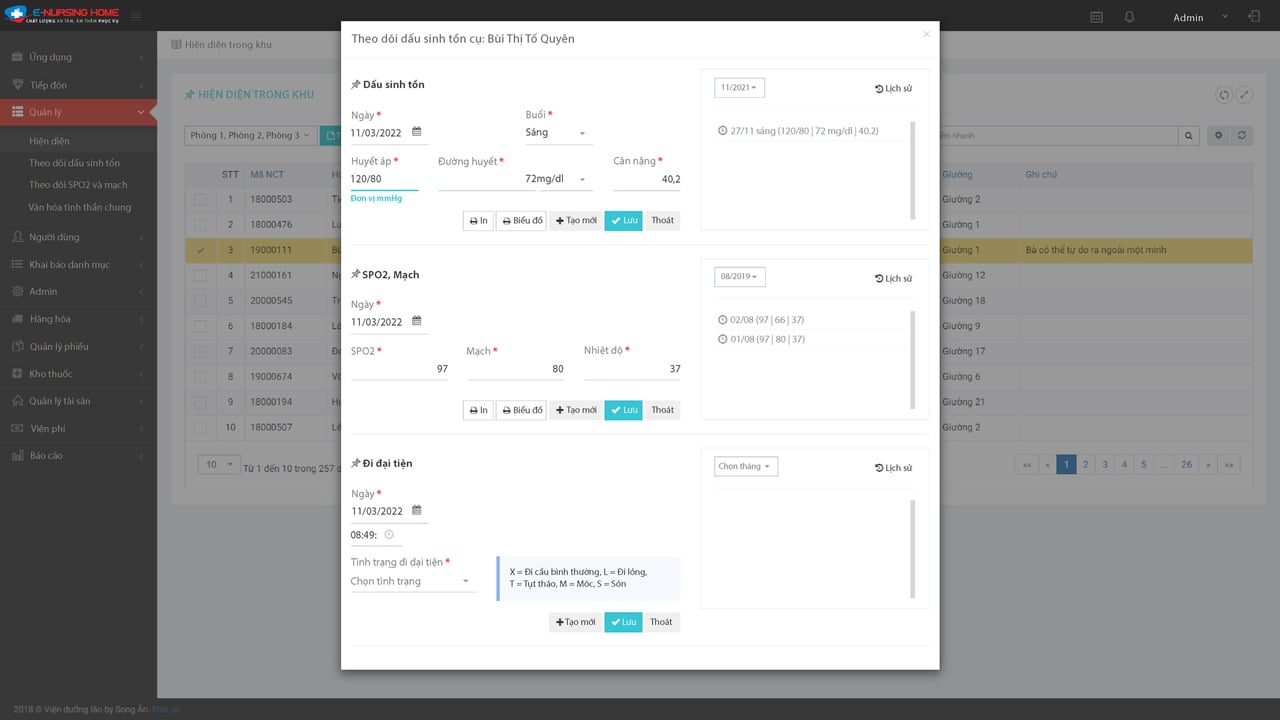Image resolution: width=1280 pixels, height=720 pixels.
Task: Open Tiếp đón in the sidebar
Action: [78, 85]
